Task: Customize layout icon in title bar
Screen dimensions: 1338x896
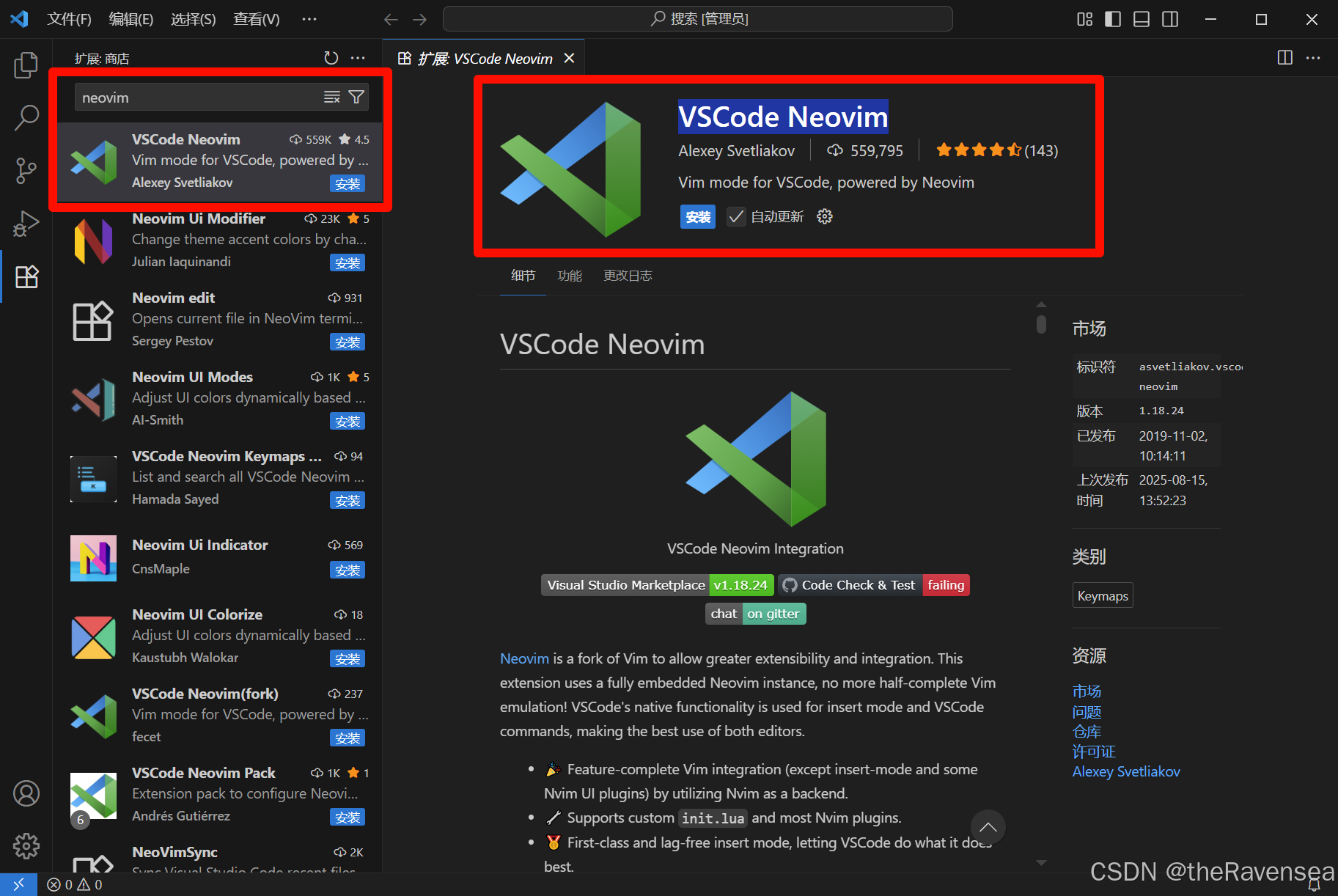Action: click(1085, 19)
